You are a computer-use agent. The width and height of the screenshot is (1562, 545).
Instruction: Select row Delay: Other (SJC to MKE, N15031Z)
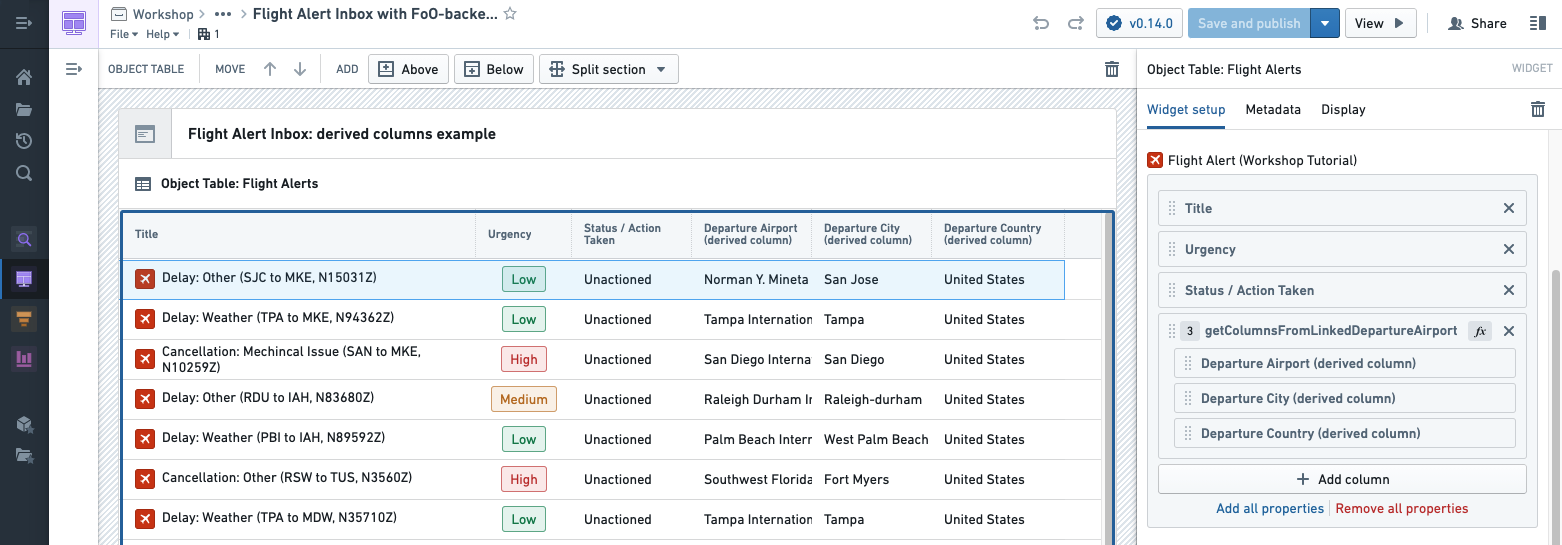click(594, 279)
